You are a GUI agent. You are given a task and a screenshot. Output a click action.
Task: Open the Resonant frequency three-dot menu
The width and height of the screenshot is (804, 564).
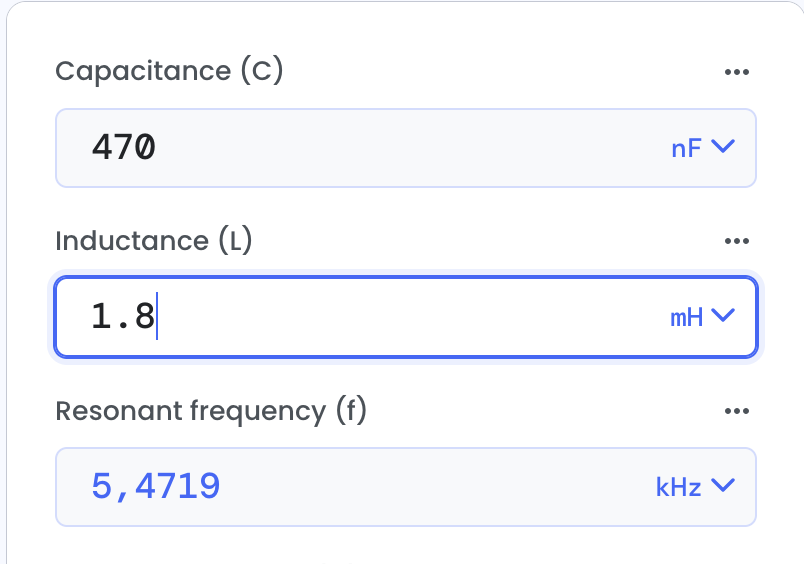(x=737, y=411)
